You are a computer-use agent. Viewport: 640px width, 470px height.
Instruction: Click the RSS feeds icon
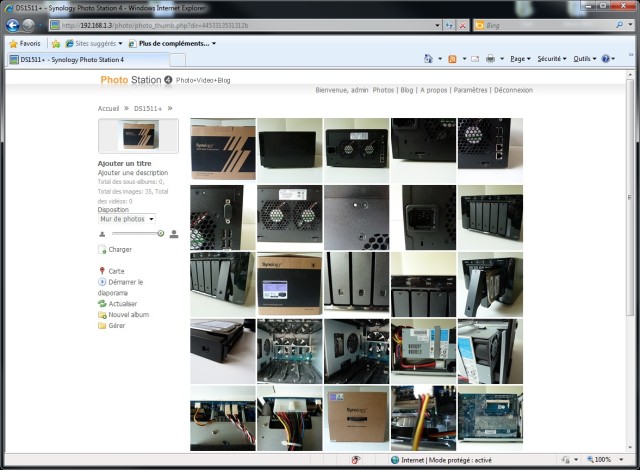click(x=452, y=59)
